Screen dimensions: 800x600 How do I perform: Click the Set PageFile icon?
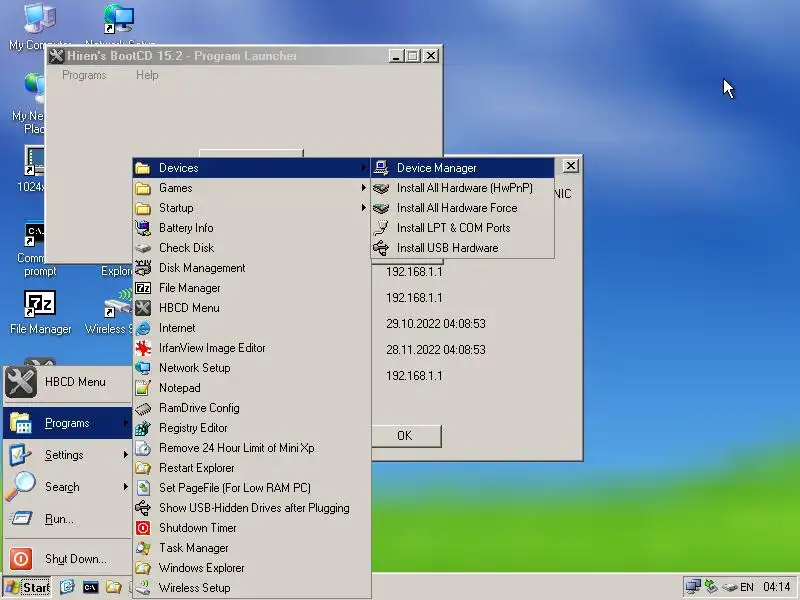click(x=143, y=488)
